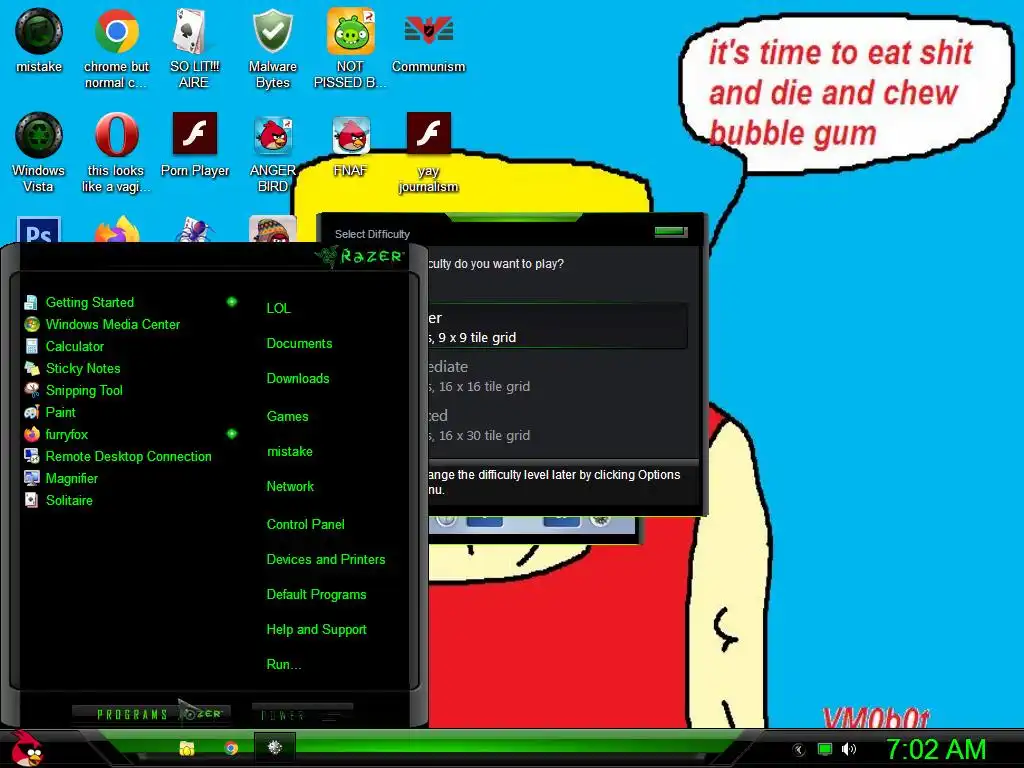
Task: Click the green monitor tray icon
Action: [825, 749]
